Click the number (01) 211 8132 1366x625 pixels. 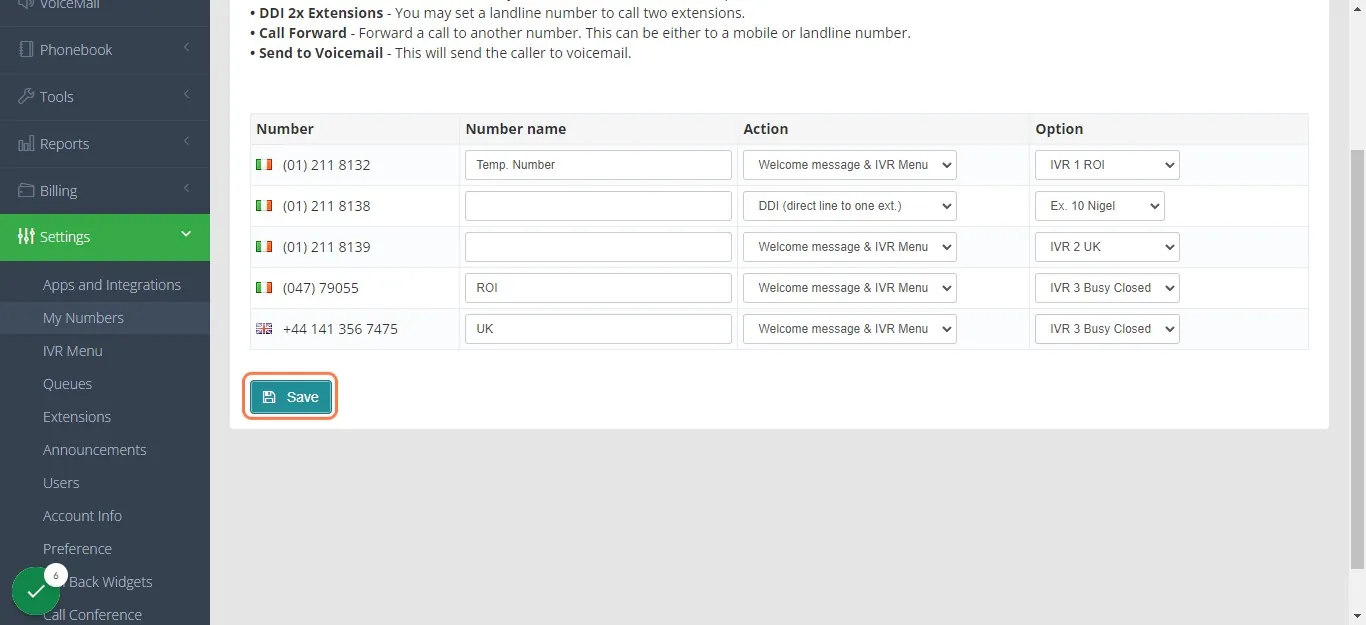(326, 165)
